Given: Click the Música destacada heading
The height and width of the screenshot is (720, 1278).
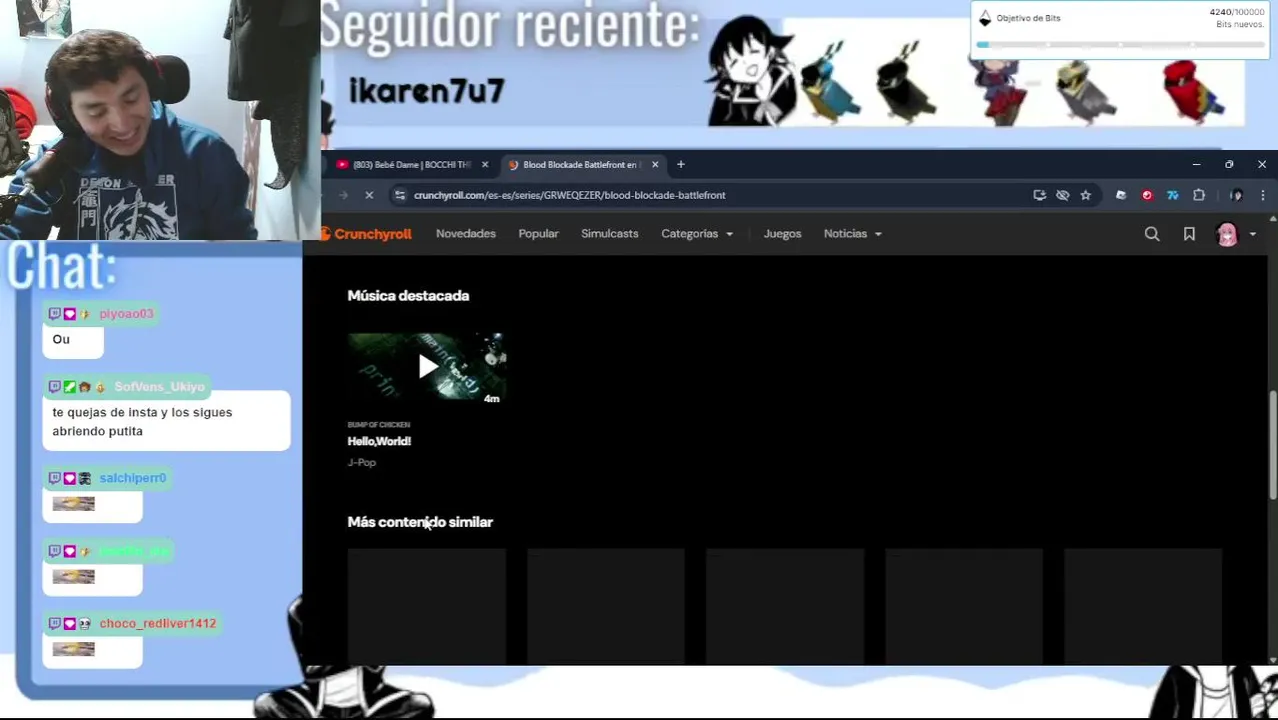Looking at the screenshot, I should coord(408,296).
